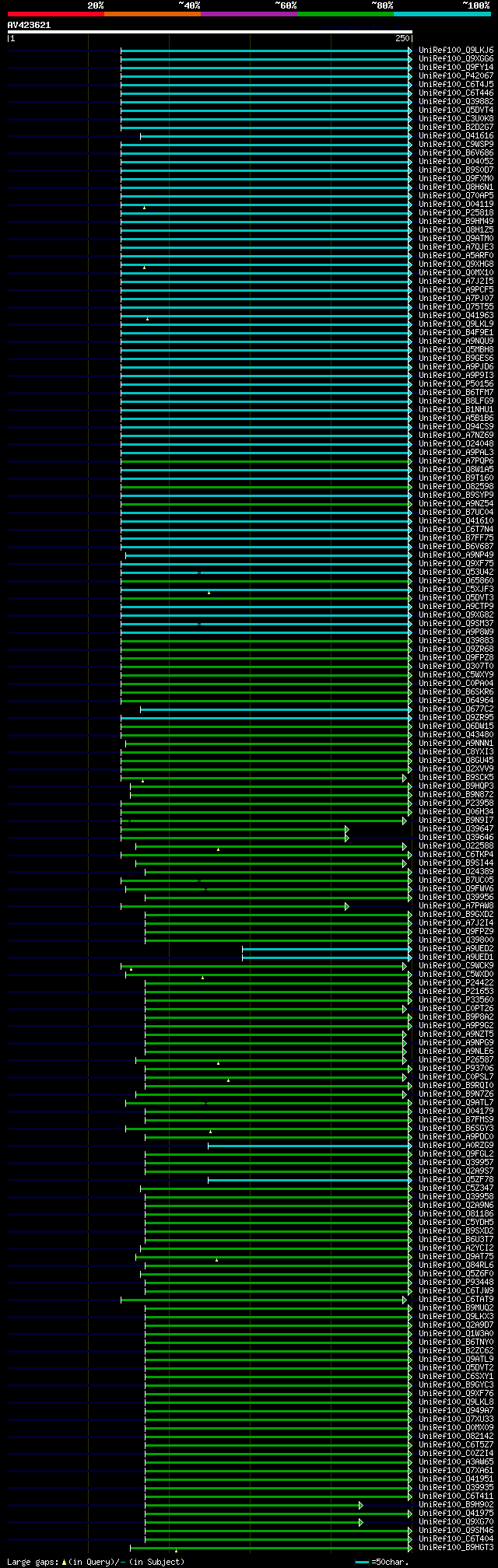Select hit label UniRef100_Q307T0
Screen dimensions: 498x1568
click(x=456, y=666)
